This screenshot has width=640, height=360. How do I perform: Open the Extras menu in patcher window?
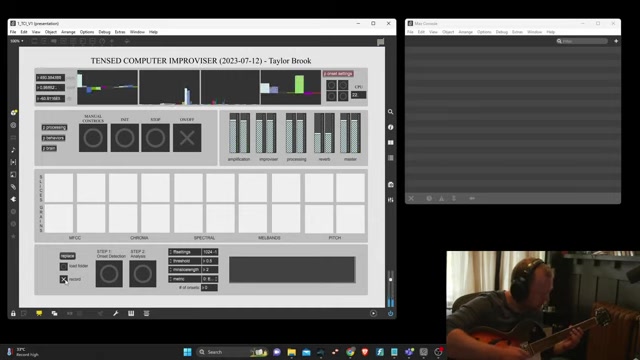120,32
